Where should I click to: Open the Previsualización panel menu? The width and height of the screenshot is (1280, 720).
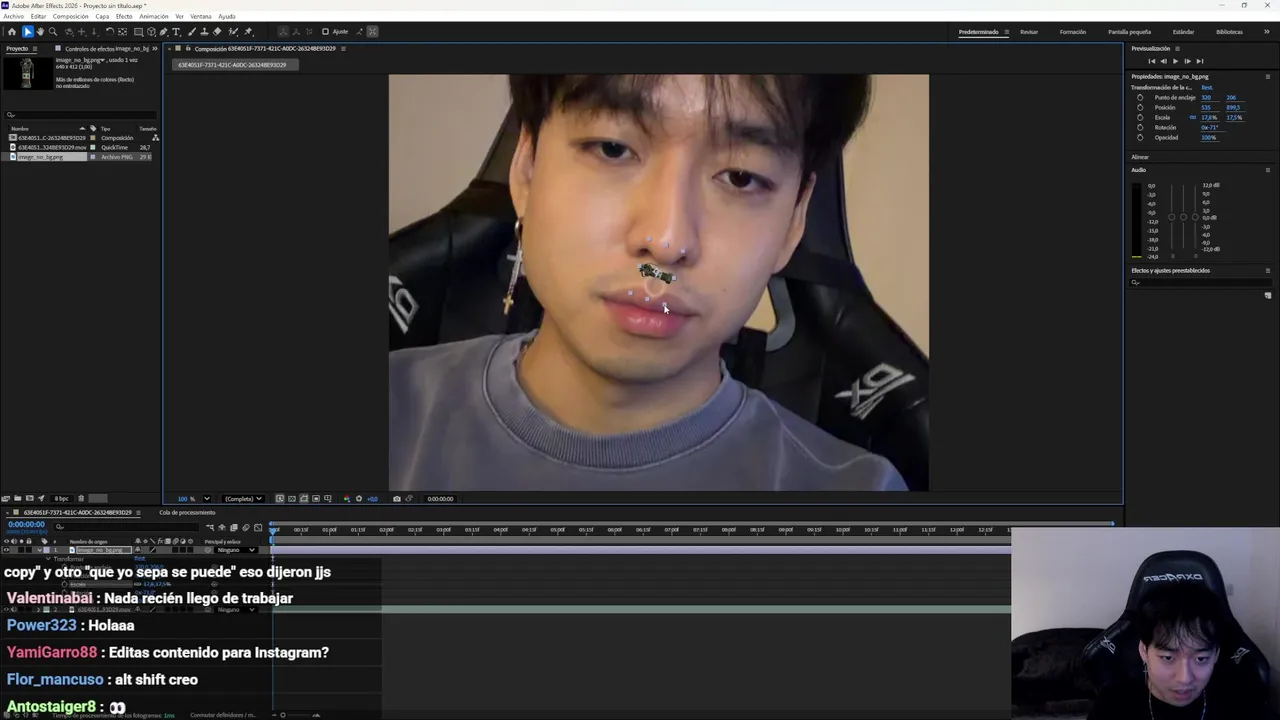1177,49
